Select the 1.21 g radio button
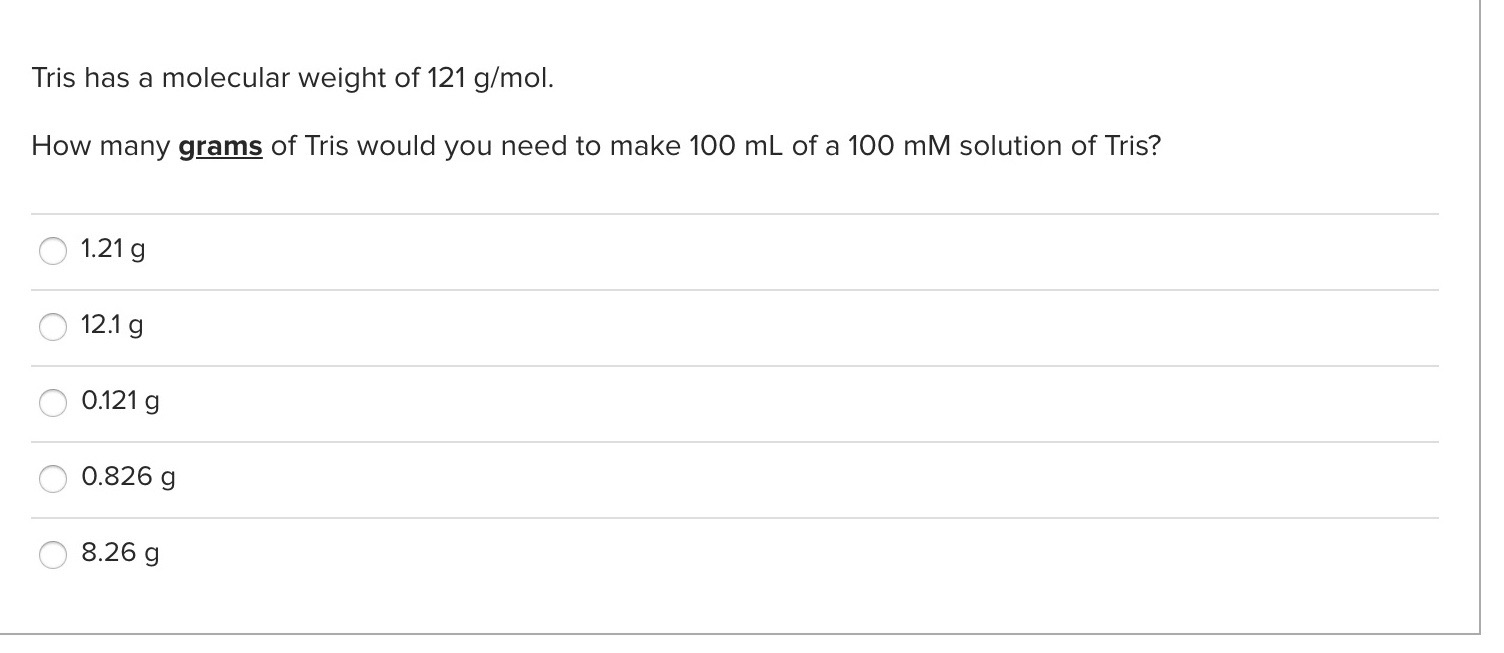The width and height of the screenshot is (1504, 653). pyautogui.click(x=53, y=251)
